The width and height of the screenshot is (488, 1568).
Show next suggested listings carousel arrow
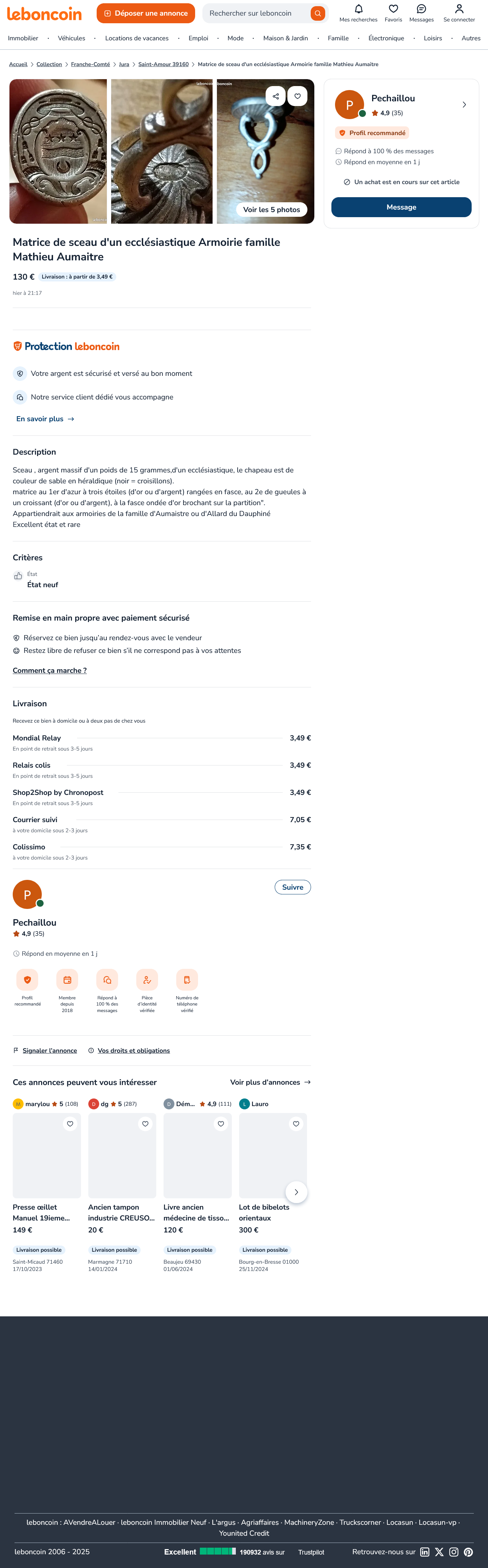[x=296, y=1192]
